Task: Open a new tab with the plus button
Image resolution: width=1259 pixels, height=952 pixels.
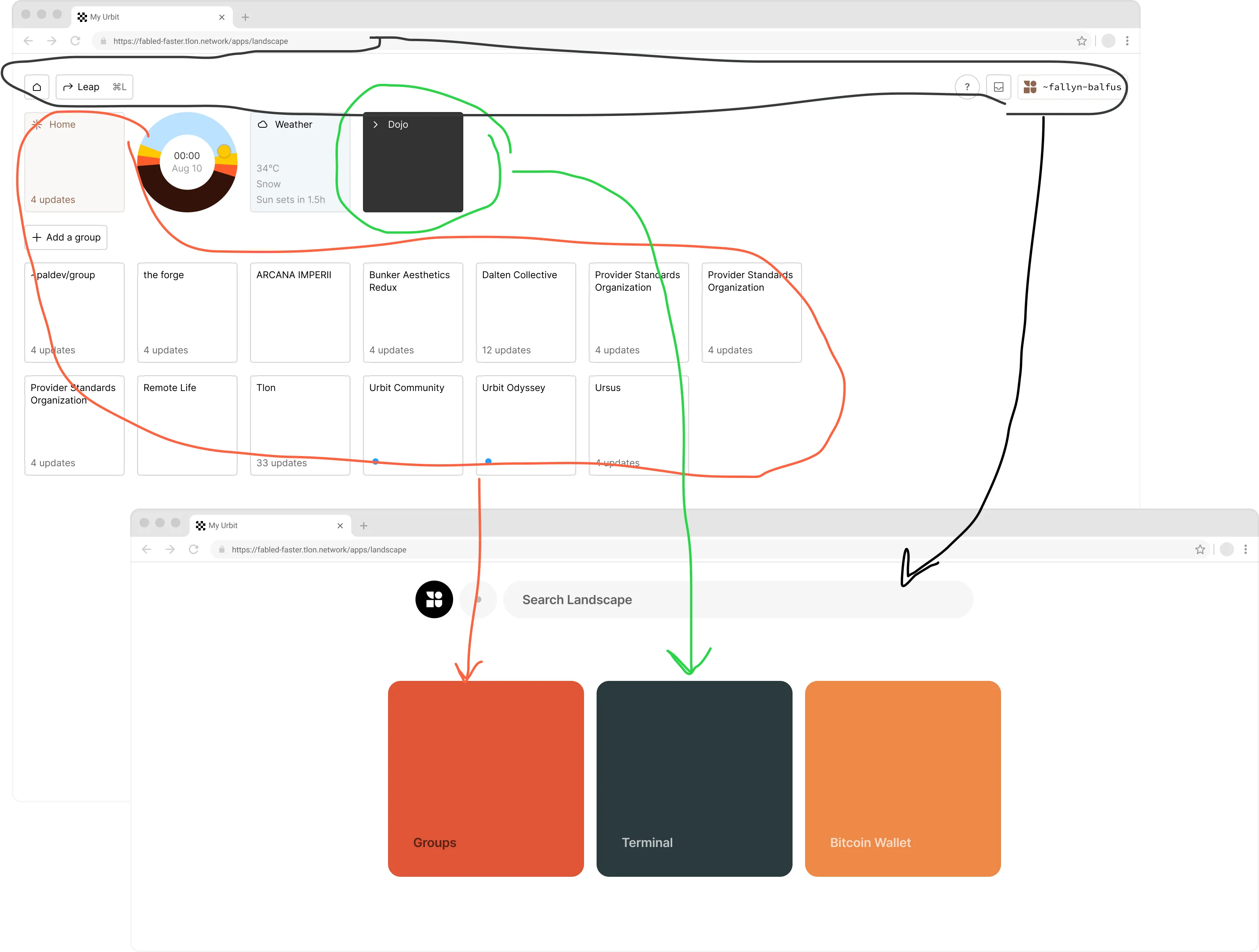Action: 245,18
